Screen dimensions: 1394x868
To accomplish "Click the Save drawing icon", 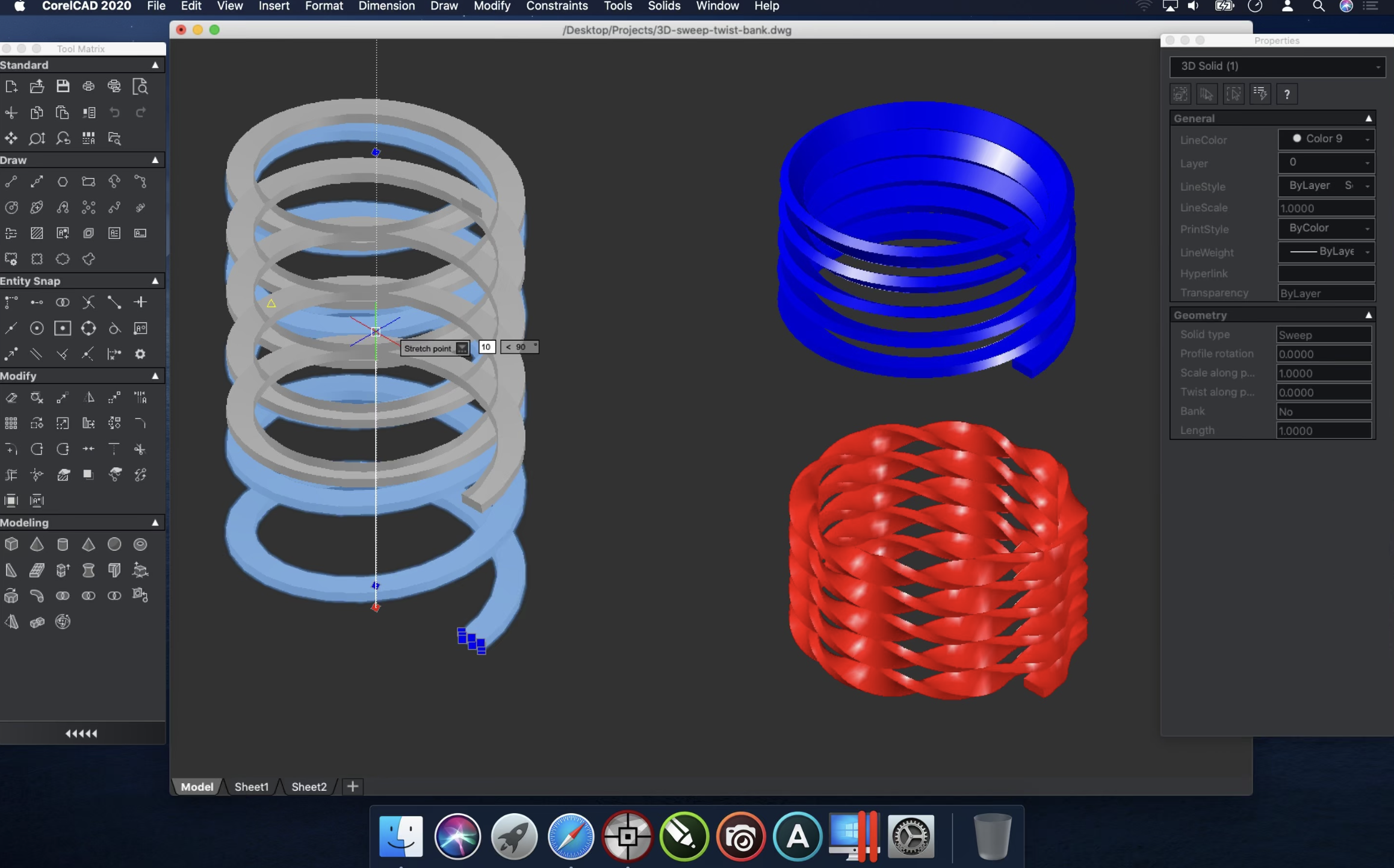I will pyautogui.click(x=63, y=86).
